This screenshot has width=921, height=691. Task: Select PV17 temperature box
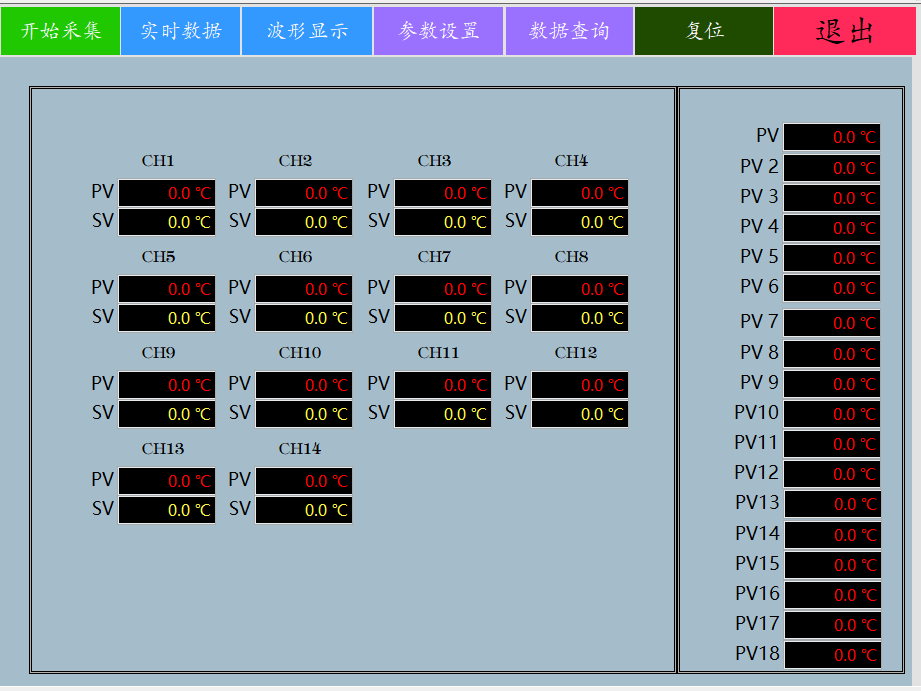coord(833,625)
